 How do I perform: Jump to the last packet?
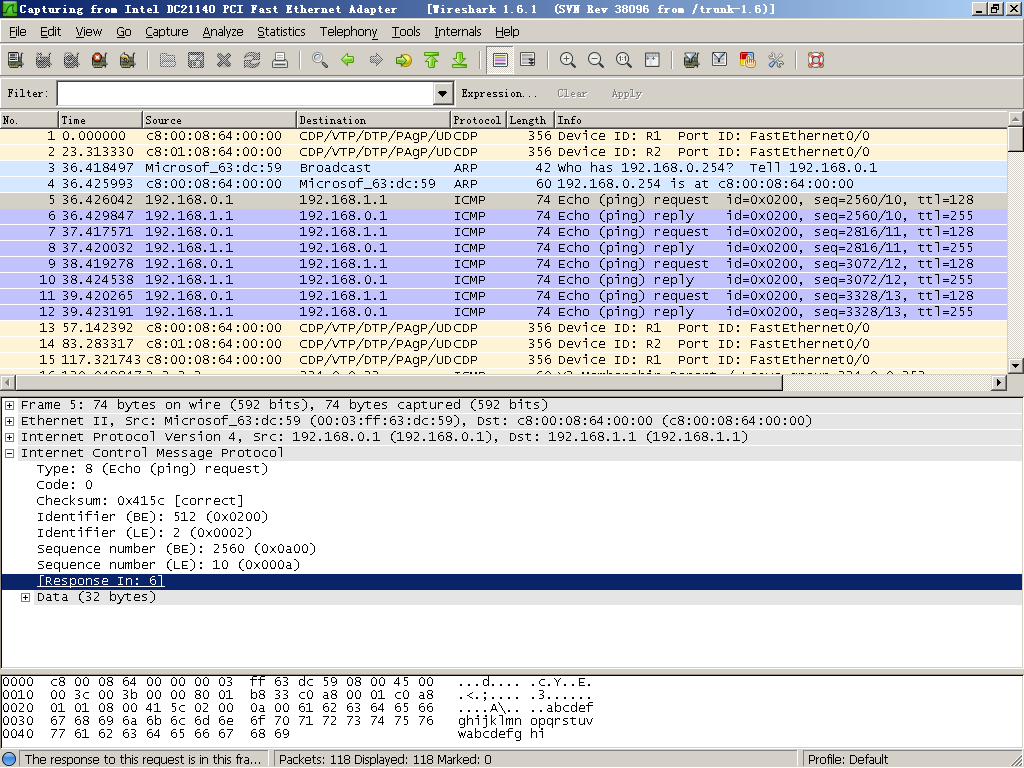pos(460,61)
